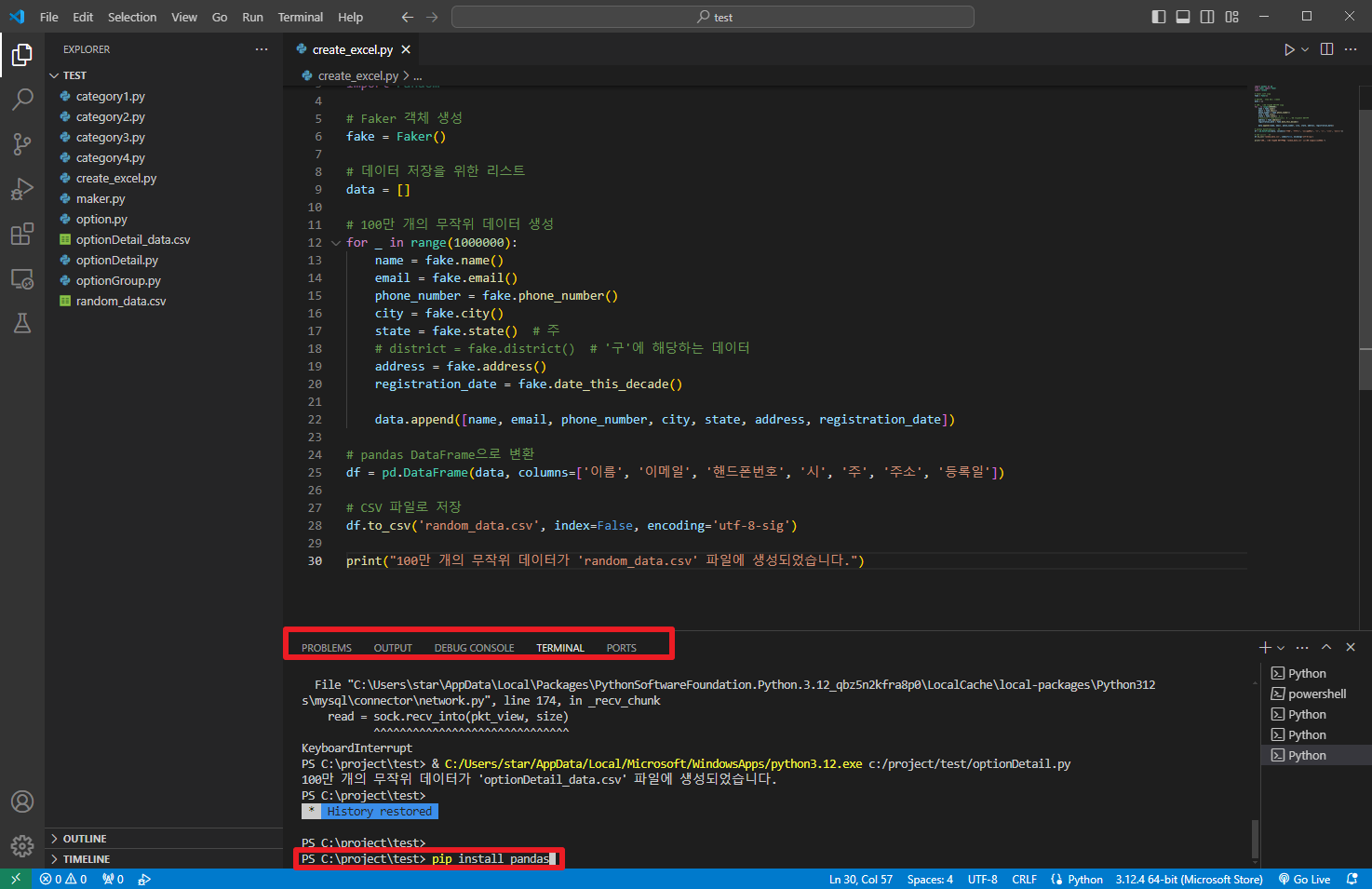Open terminal panel More Actions ellipsis
This screenshot has height=889, width=1372.
click(1302, 647)
